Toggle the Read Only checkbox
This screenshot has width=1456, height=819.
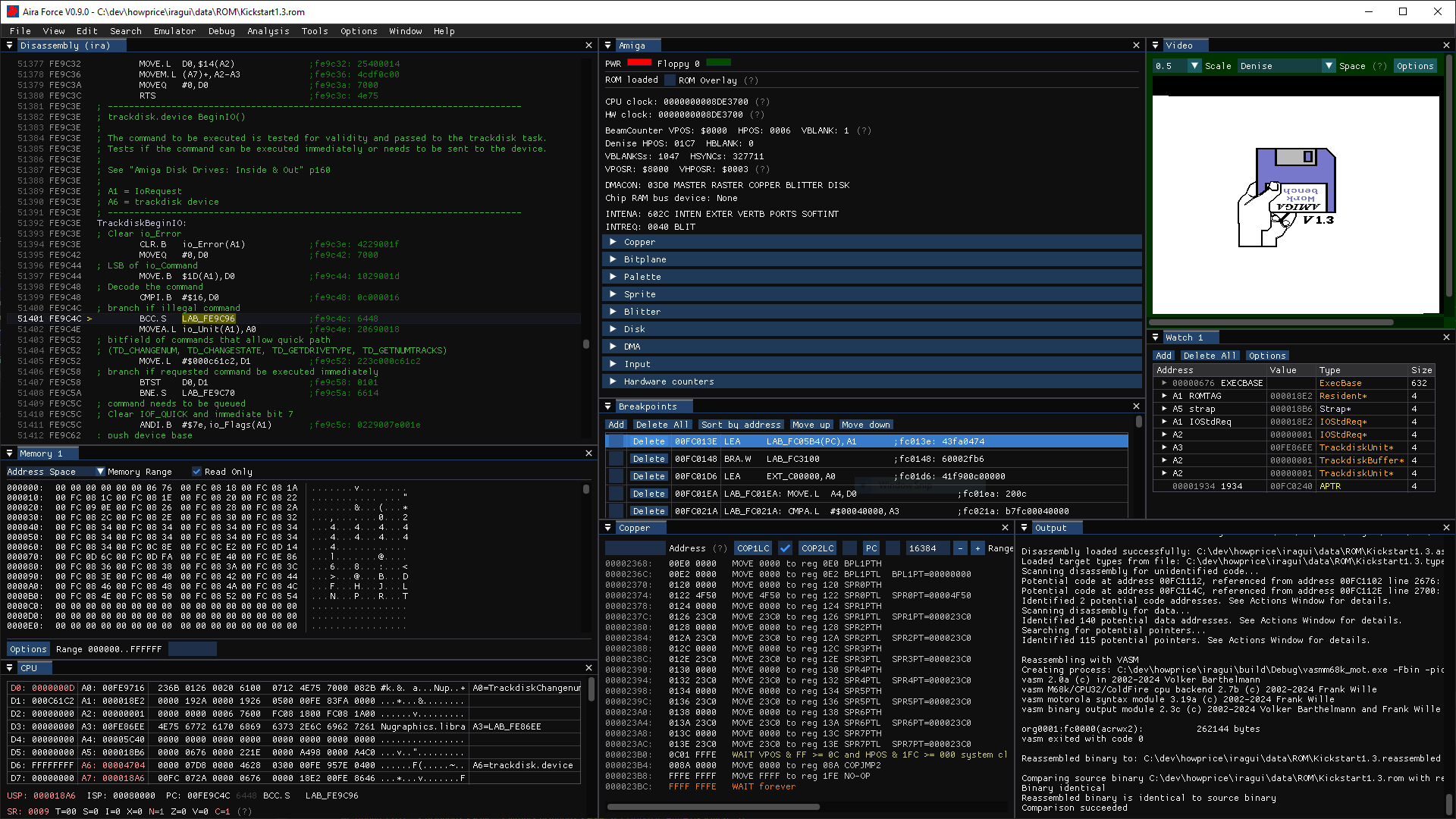196,472
